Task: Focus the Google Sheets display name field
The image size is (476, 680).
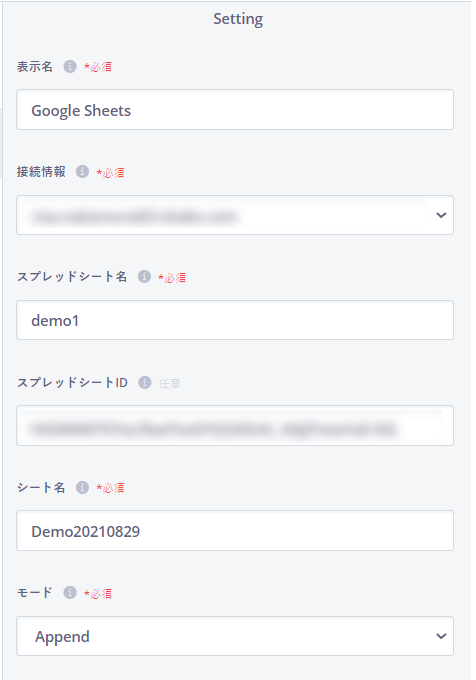Action: (235, 110)
